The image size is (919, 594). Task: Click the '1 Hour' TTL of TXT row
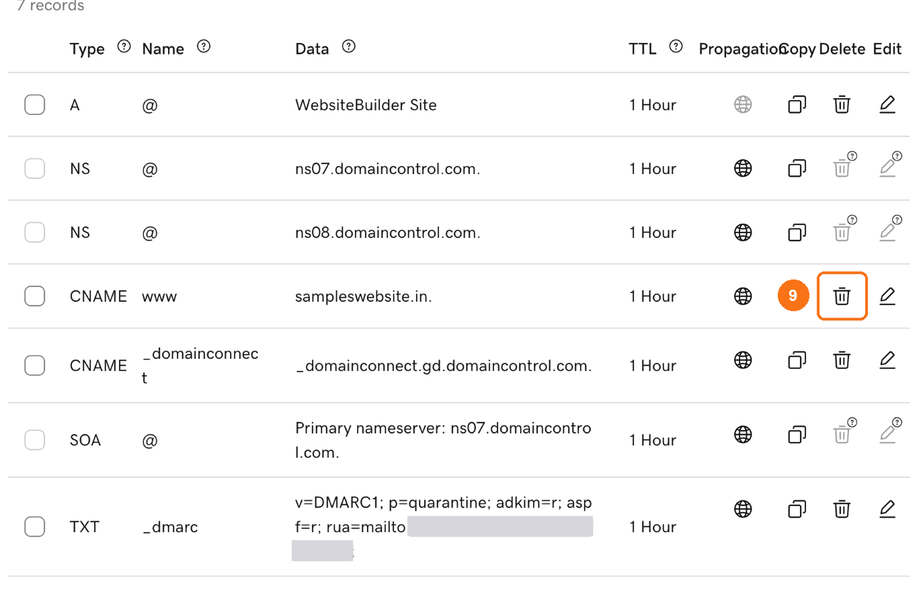(x=652, y=527)
